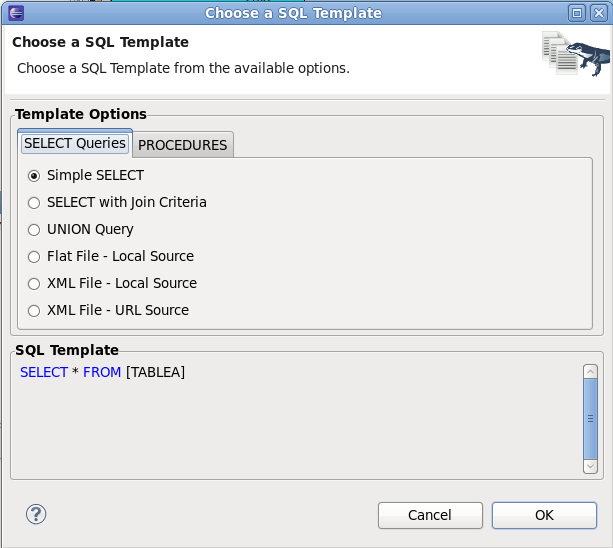Select the Simple SELECT radio option
Viewport: 613px width, 548px height.
(x=34, y=175)
